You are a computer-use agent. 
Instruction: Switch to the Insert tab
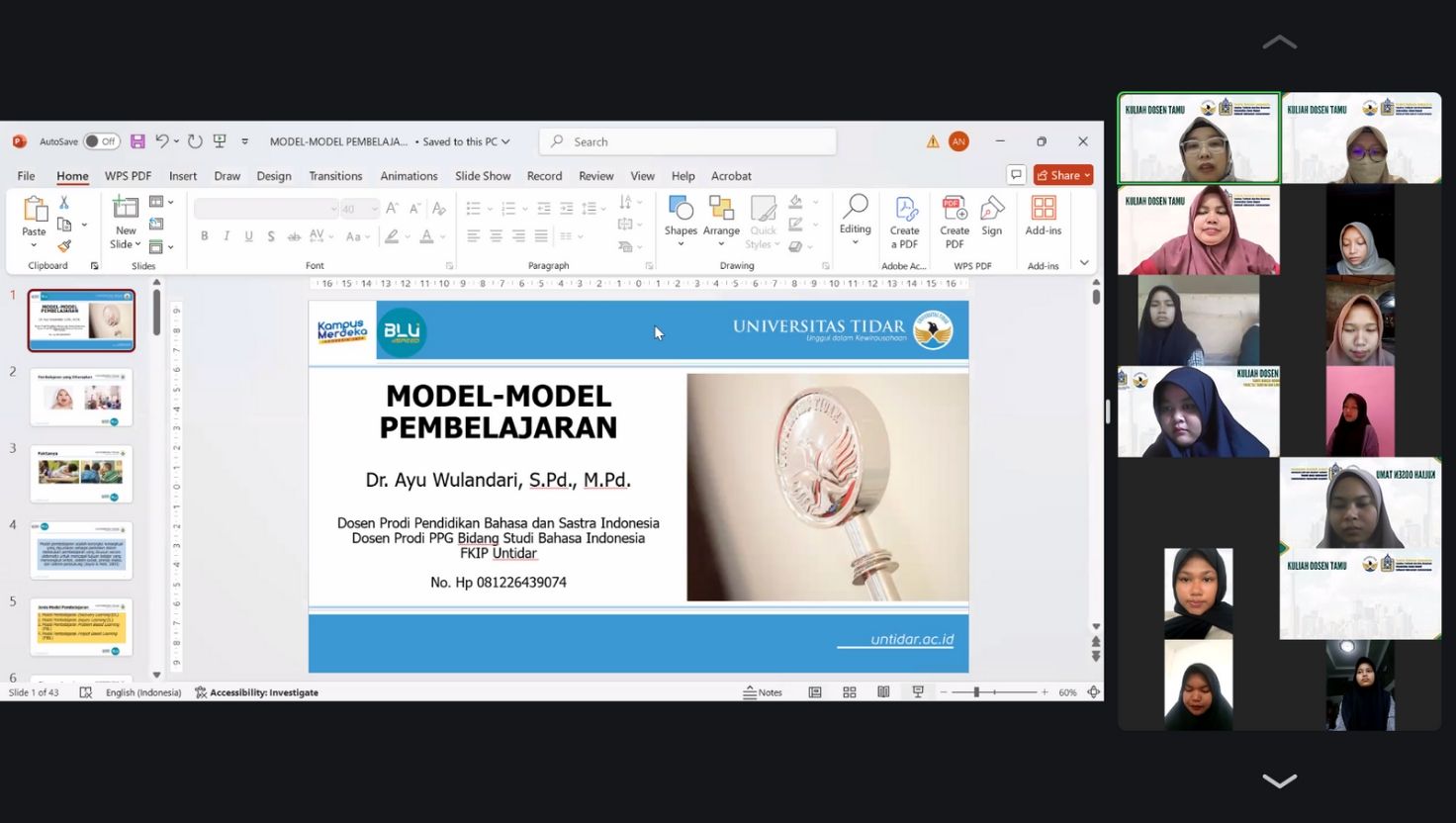tap(183, 176)
